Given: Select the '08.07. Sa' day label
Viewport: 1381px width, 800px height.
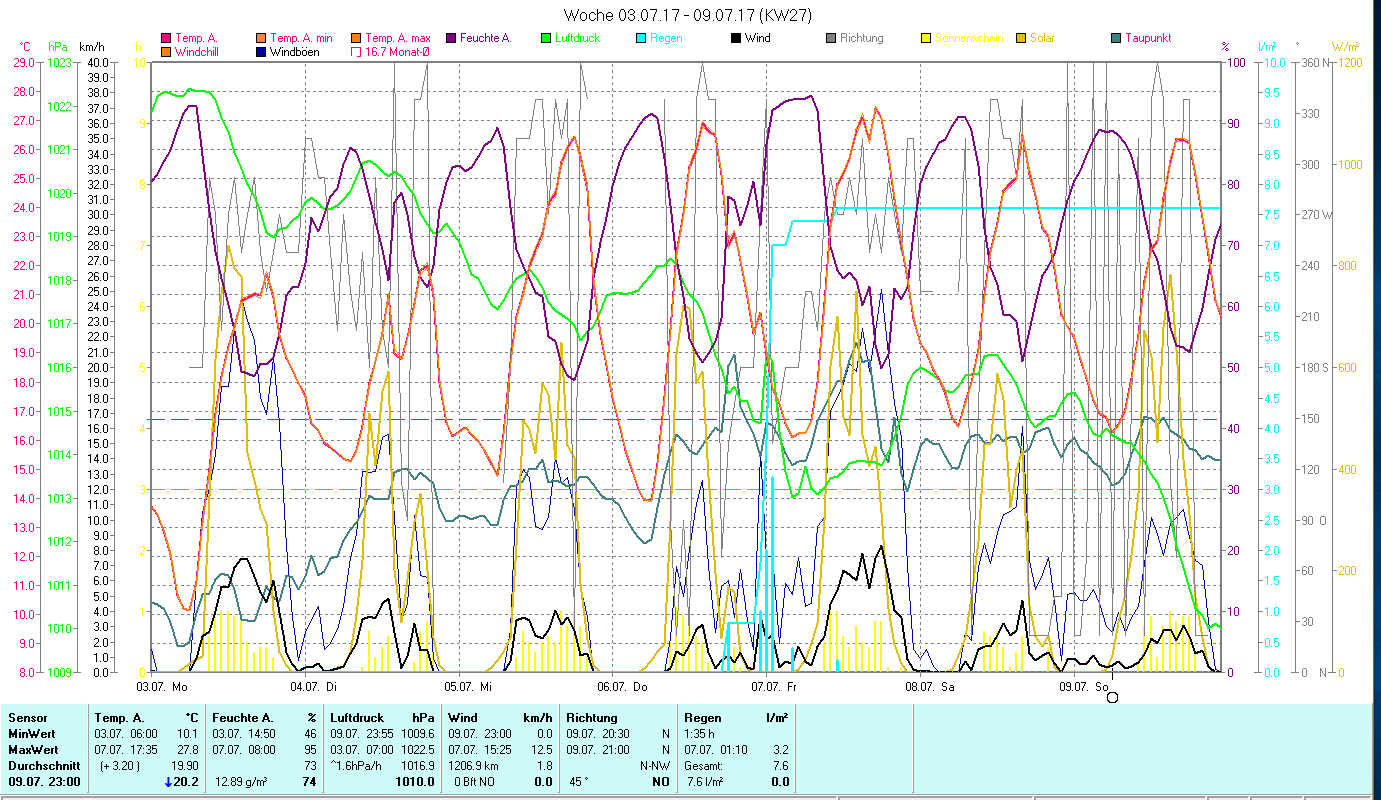Looking at the screenshot, I should 929,686.
